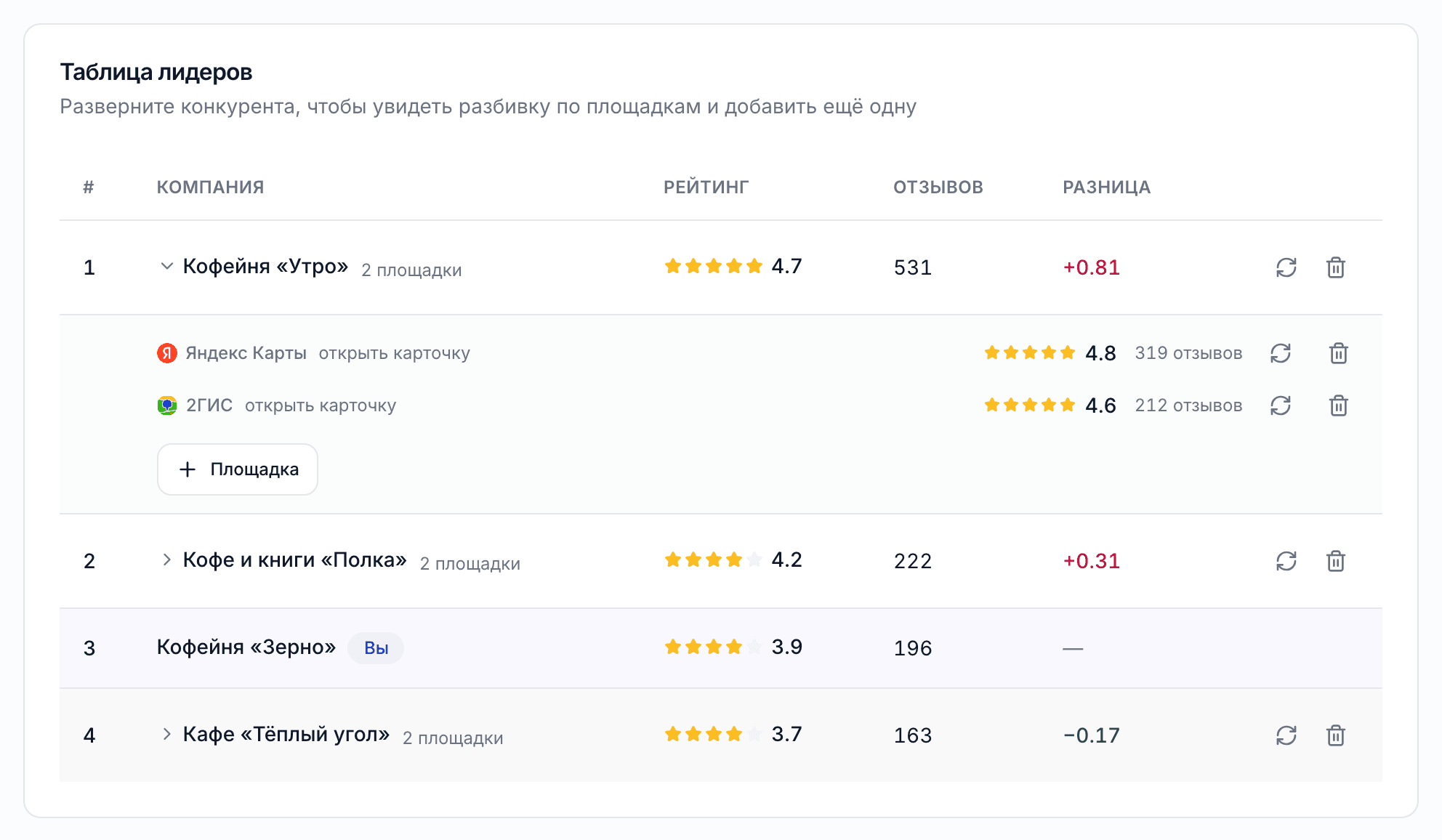Refresh Кофе и книги «Полка» data
Screen dimensions: 1442x840
[1286, 561]
